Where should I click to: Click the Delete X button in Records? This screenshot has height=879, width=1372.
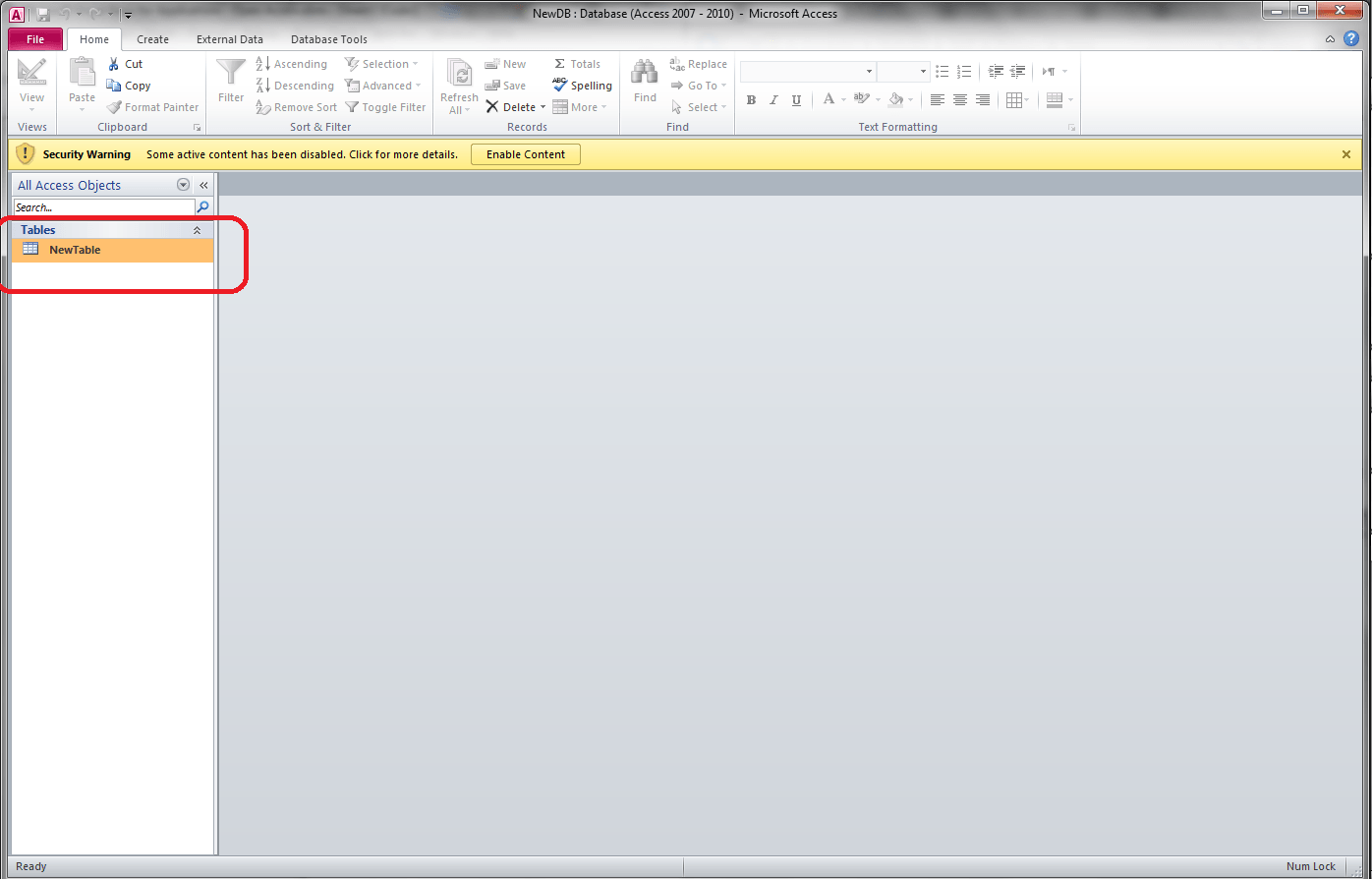coord(510,107)
